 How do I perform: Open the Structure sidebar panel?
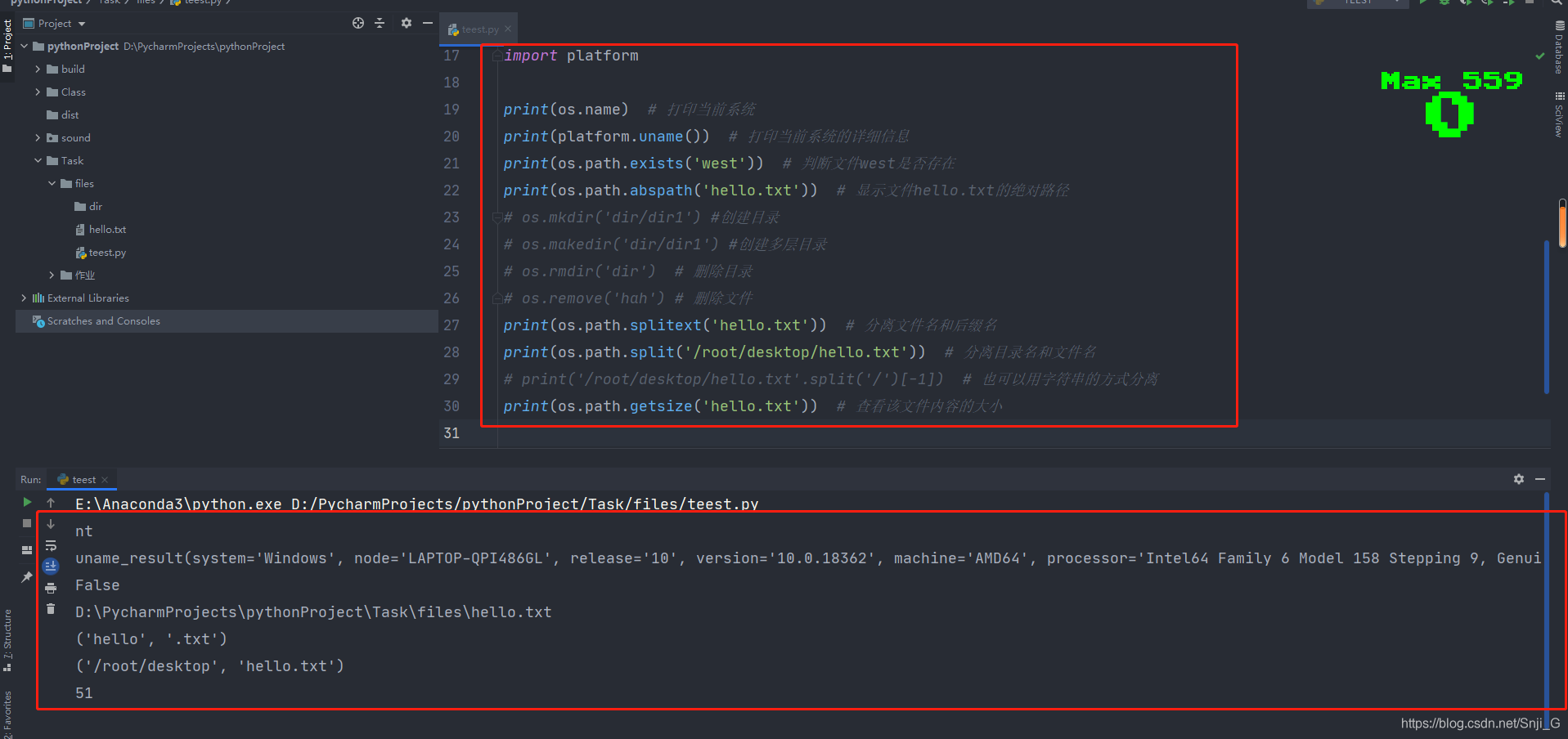pos(7,640)
